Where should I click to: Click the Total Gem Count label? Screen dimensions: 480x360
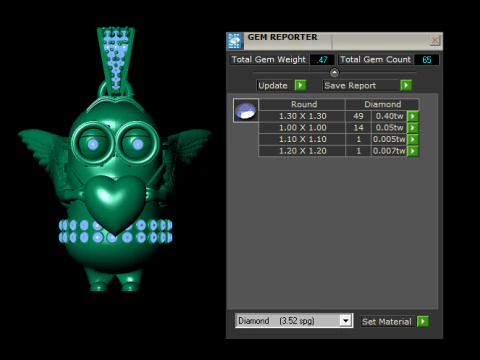pos(375,60)
